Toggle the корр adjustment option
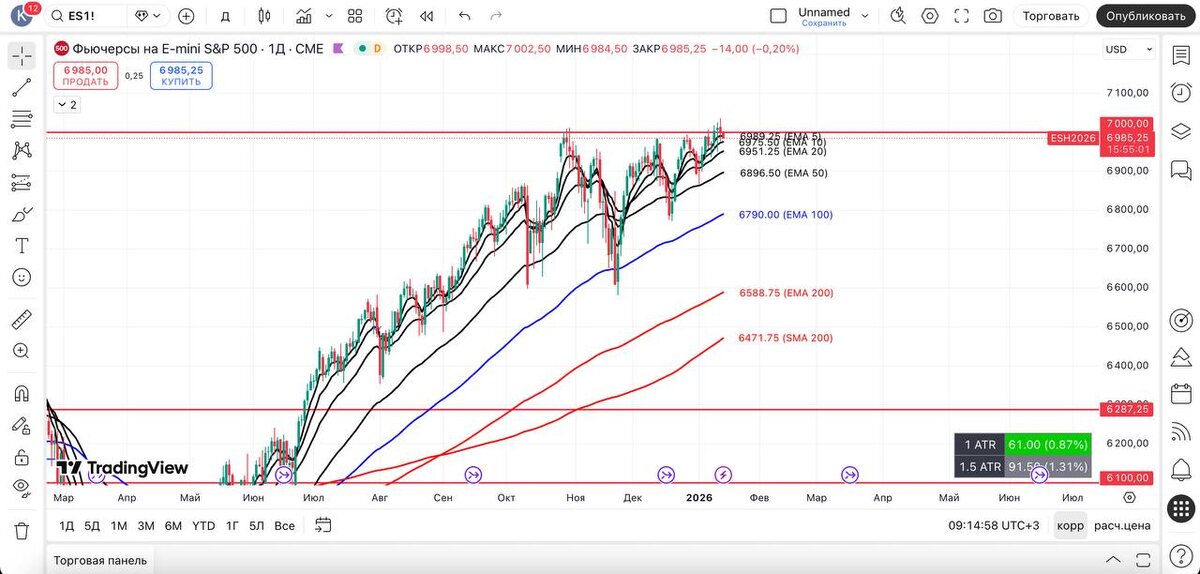 click(1069, 525)
